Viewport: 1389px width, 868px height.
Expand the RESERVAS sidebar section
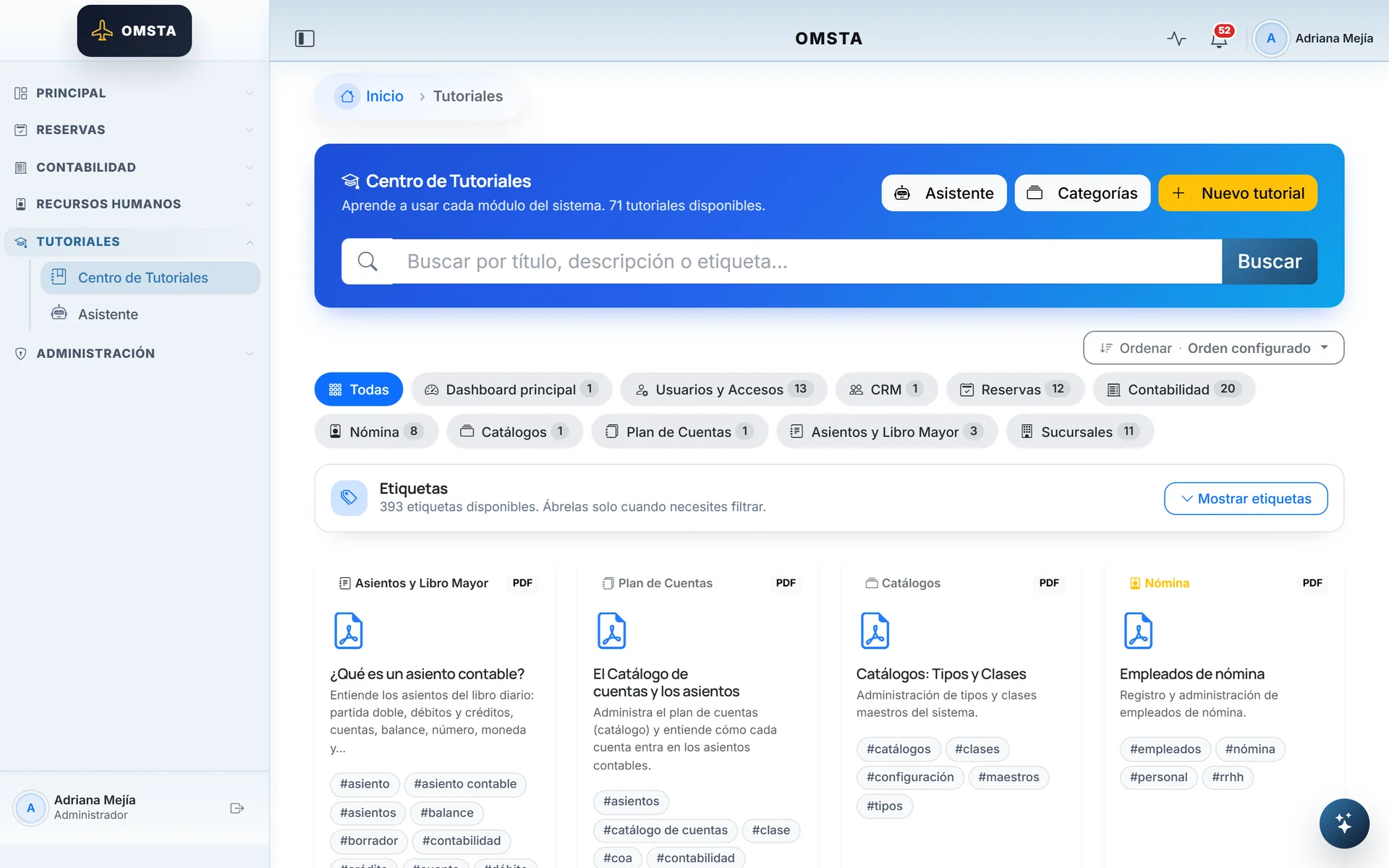coord(135,130)
